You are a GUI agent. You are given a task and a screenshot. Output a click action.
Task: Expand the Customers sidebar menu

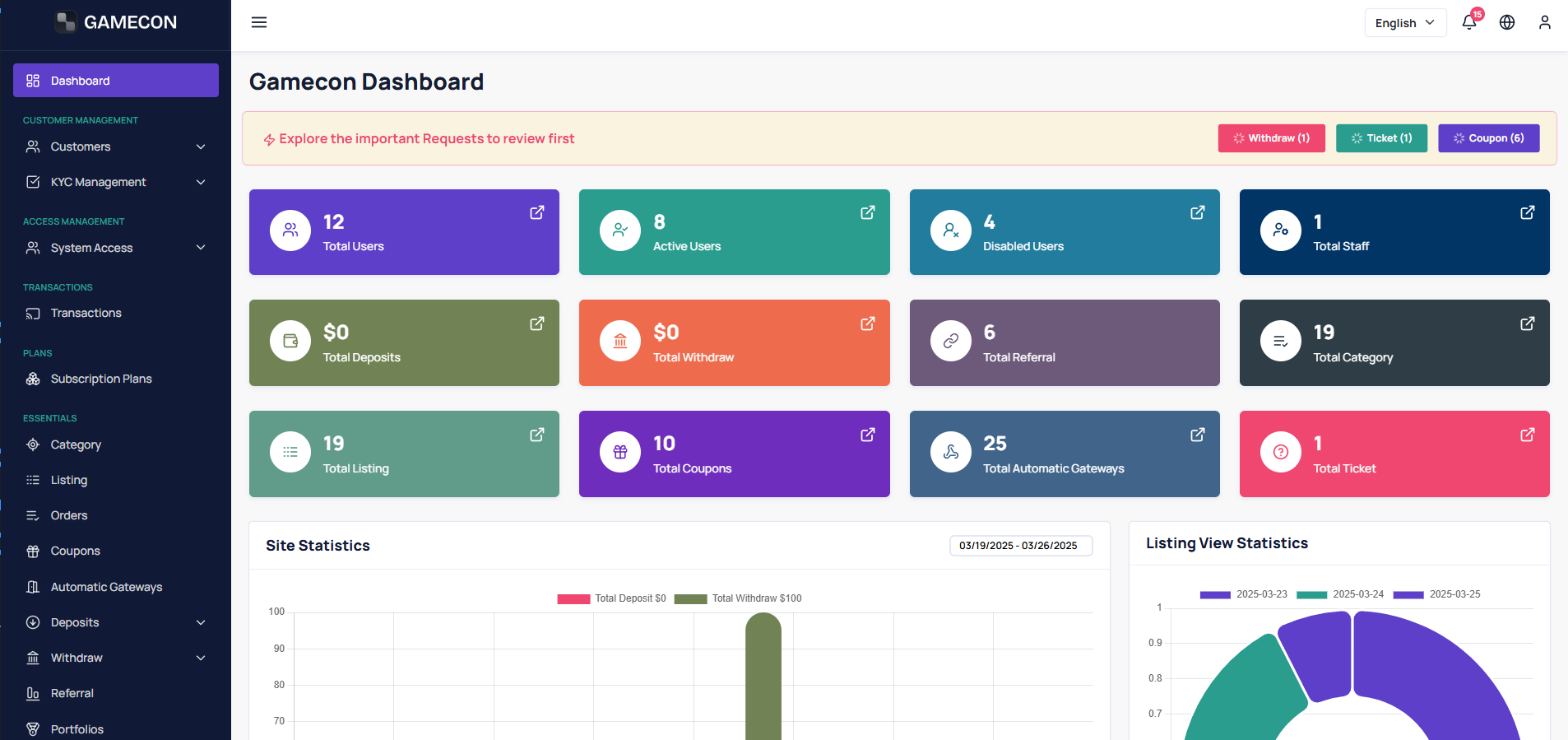(116, 147)
